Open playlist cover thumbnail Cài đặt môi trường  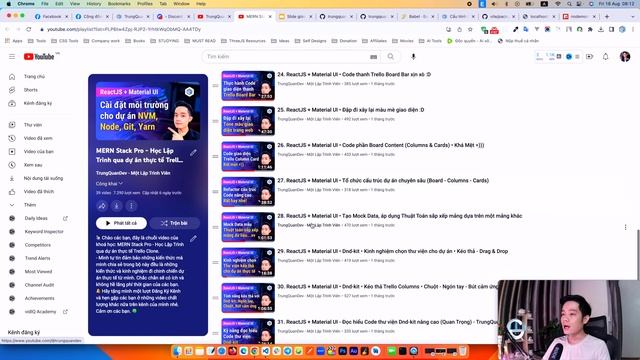point(148,111)
